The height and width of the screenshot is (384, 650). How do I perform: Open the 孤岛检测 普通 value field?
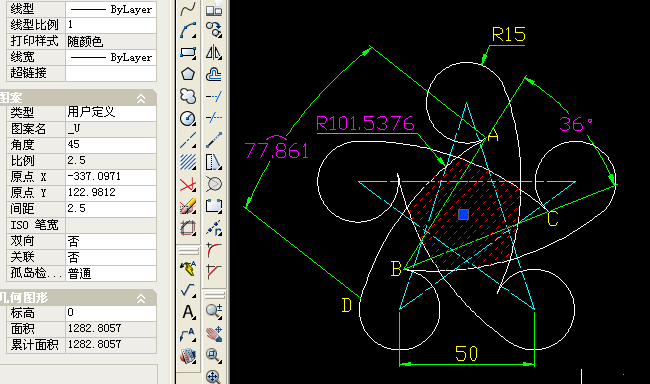coord(111,273)
